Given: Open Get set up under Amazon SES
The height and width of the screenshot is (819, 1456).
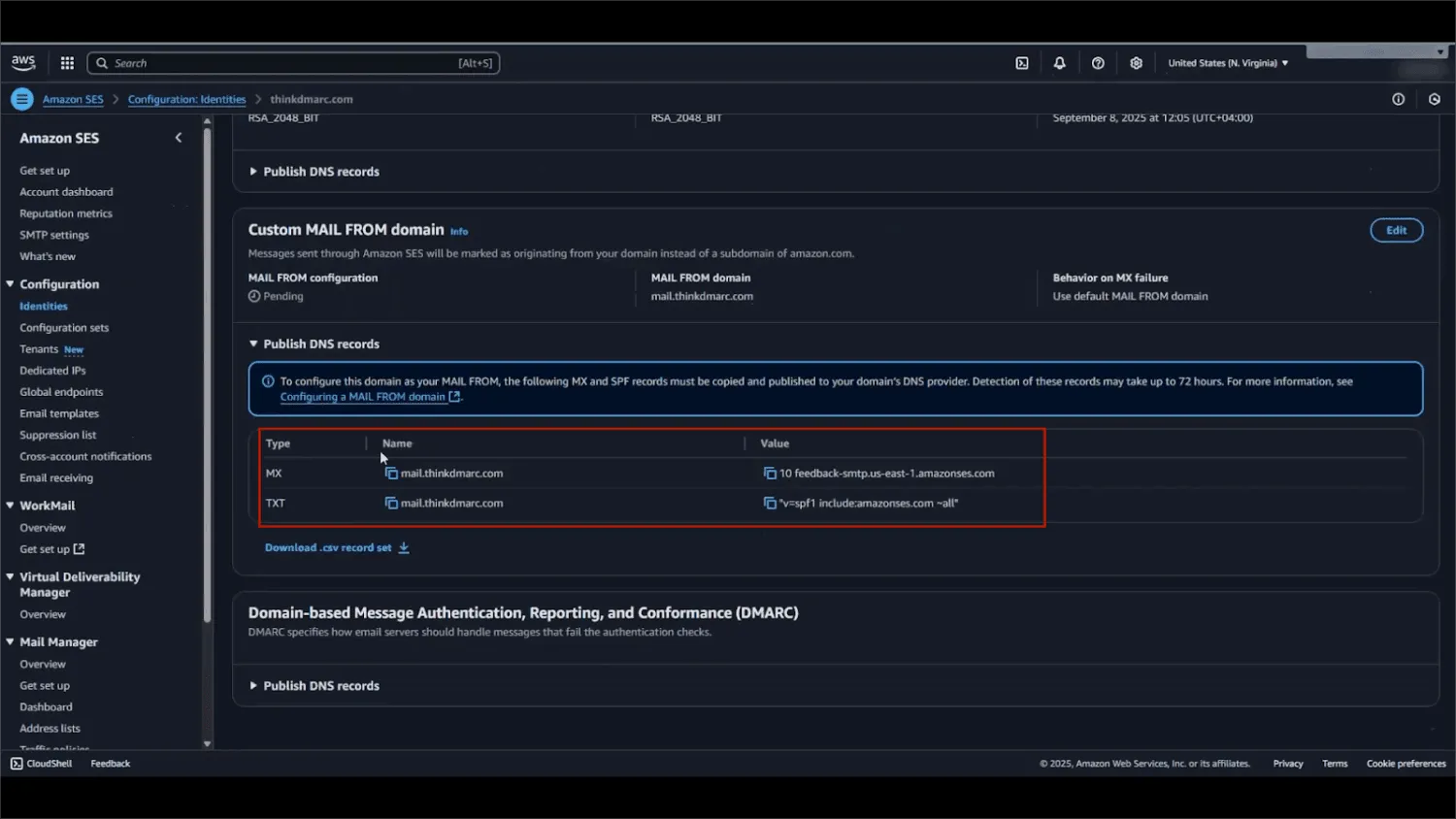Looking at the screenshot, I should [x=45, y=171].
